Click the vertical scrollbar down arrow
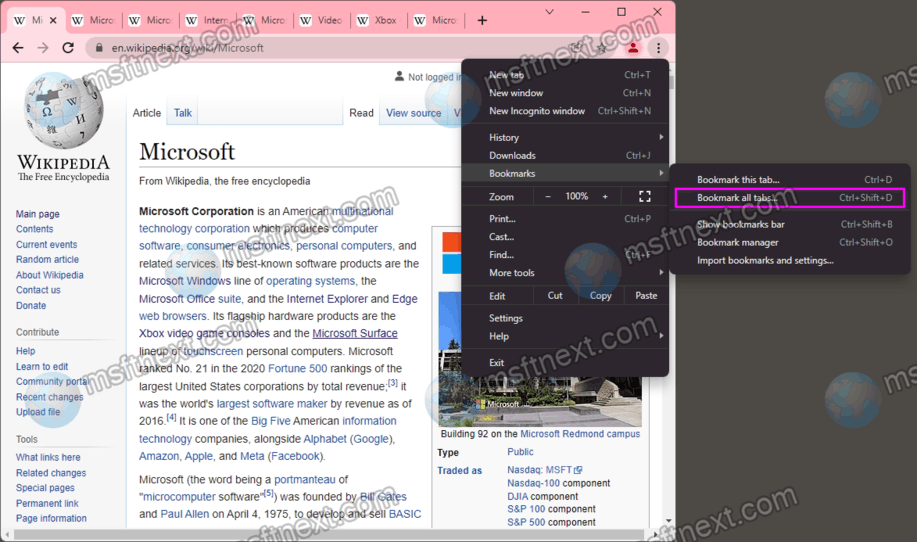917x542 pixels. click(x=669, y=520)
